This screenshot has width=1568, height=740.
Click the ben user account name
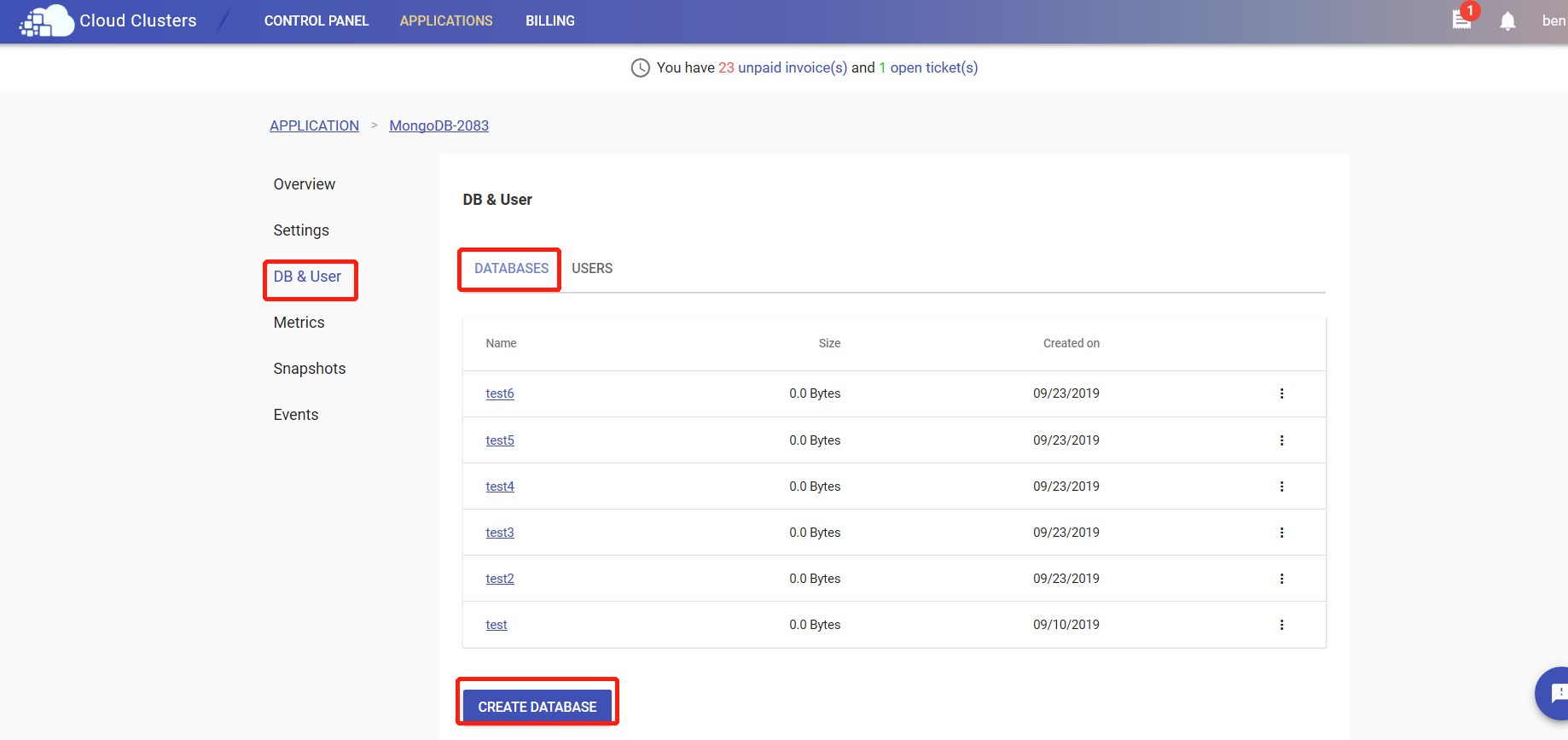[1553, 20]
